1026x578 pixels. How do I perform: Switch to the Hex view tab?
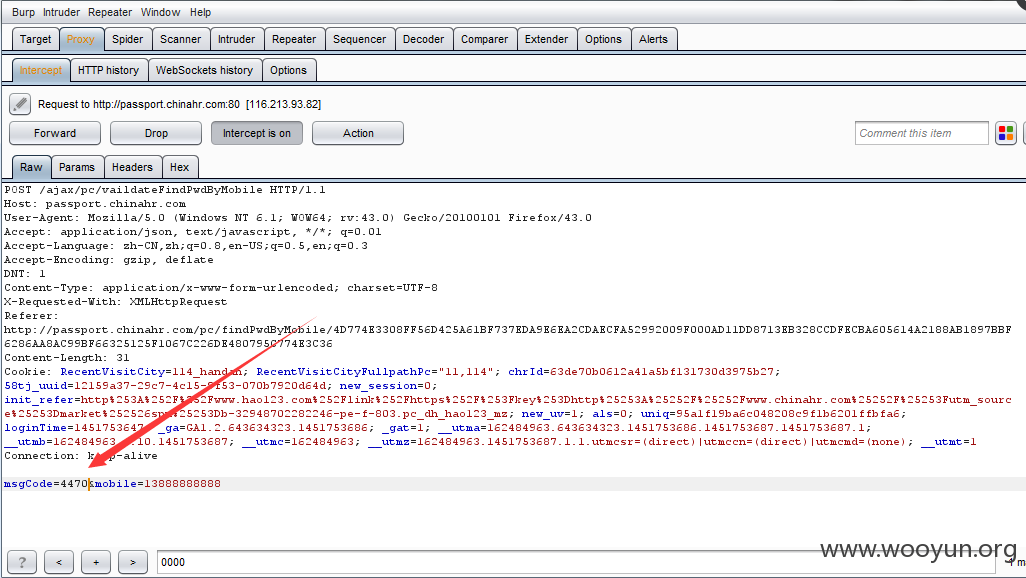(x=179, y=167)
